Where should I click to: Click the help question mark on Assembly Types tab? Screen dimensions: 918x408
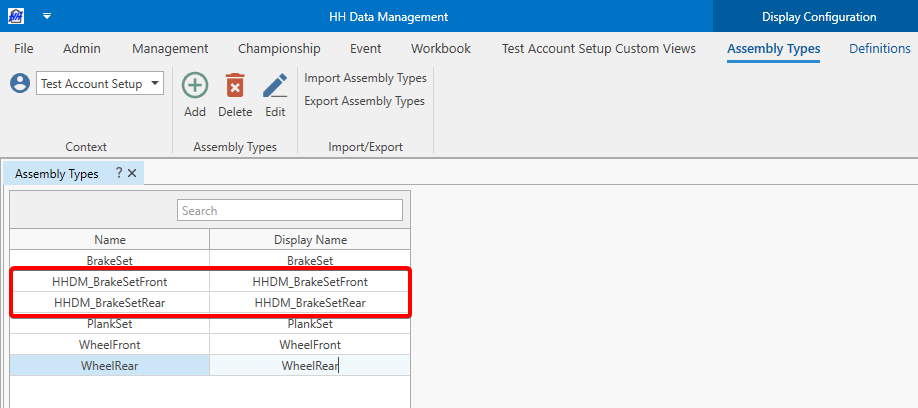tap(118, 173)
